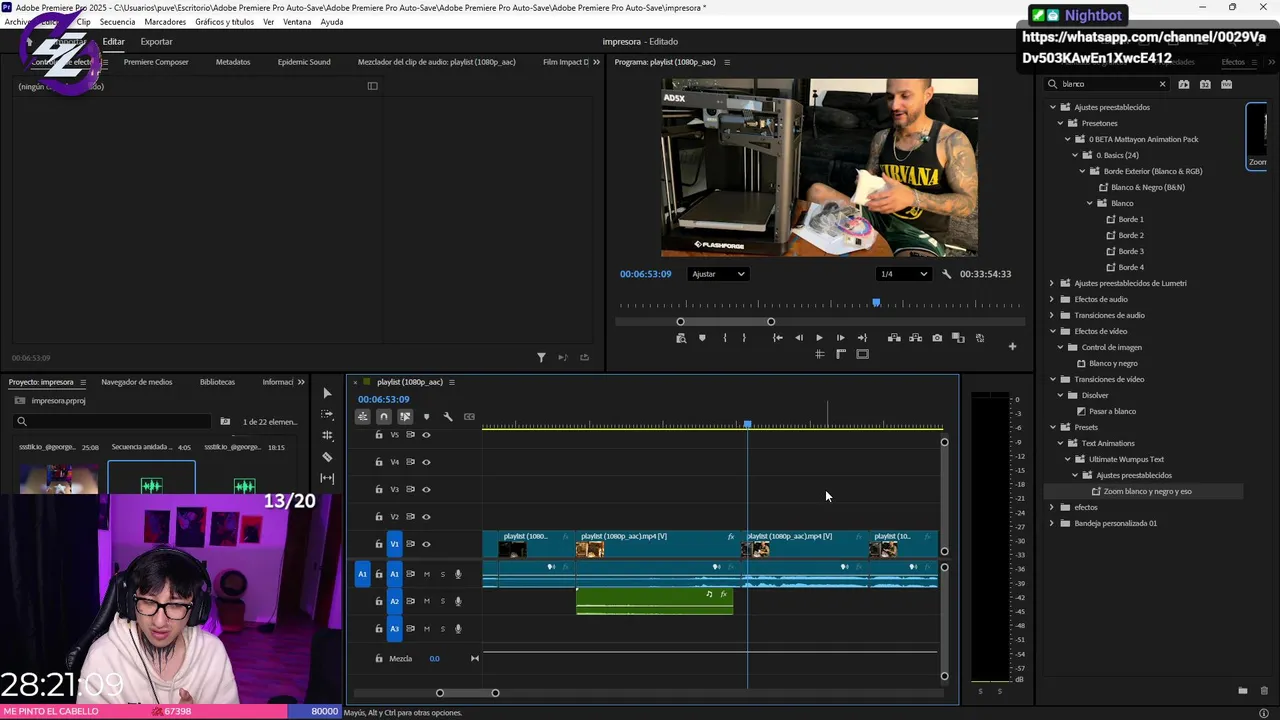Open the Metadatos panel tab

pyautogui.click(x=233, y=62)
